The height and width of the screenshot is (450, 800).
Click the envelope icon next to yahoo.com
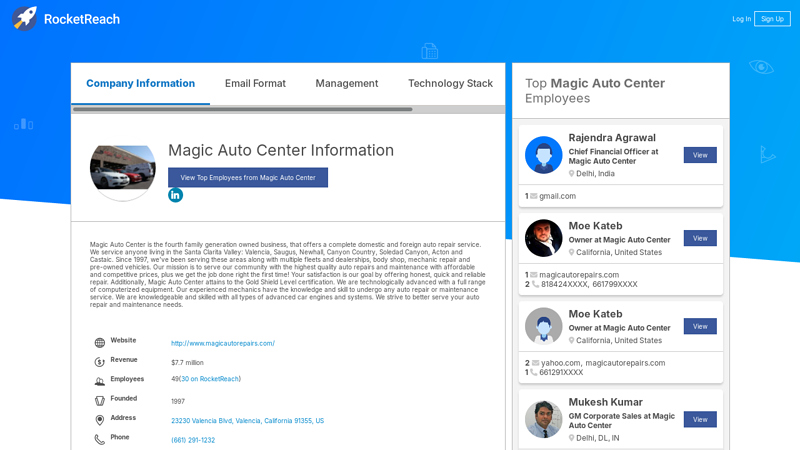tap(535, 363)
